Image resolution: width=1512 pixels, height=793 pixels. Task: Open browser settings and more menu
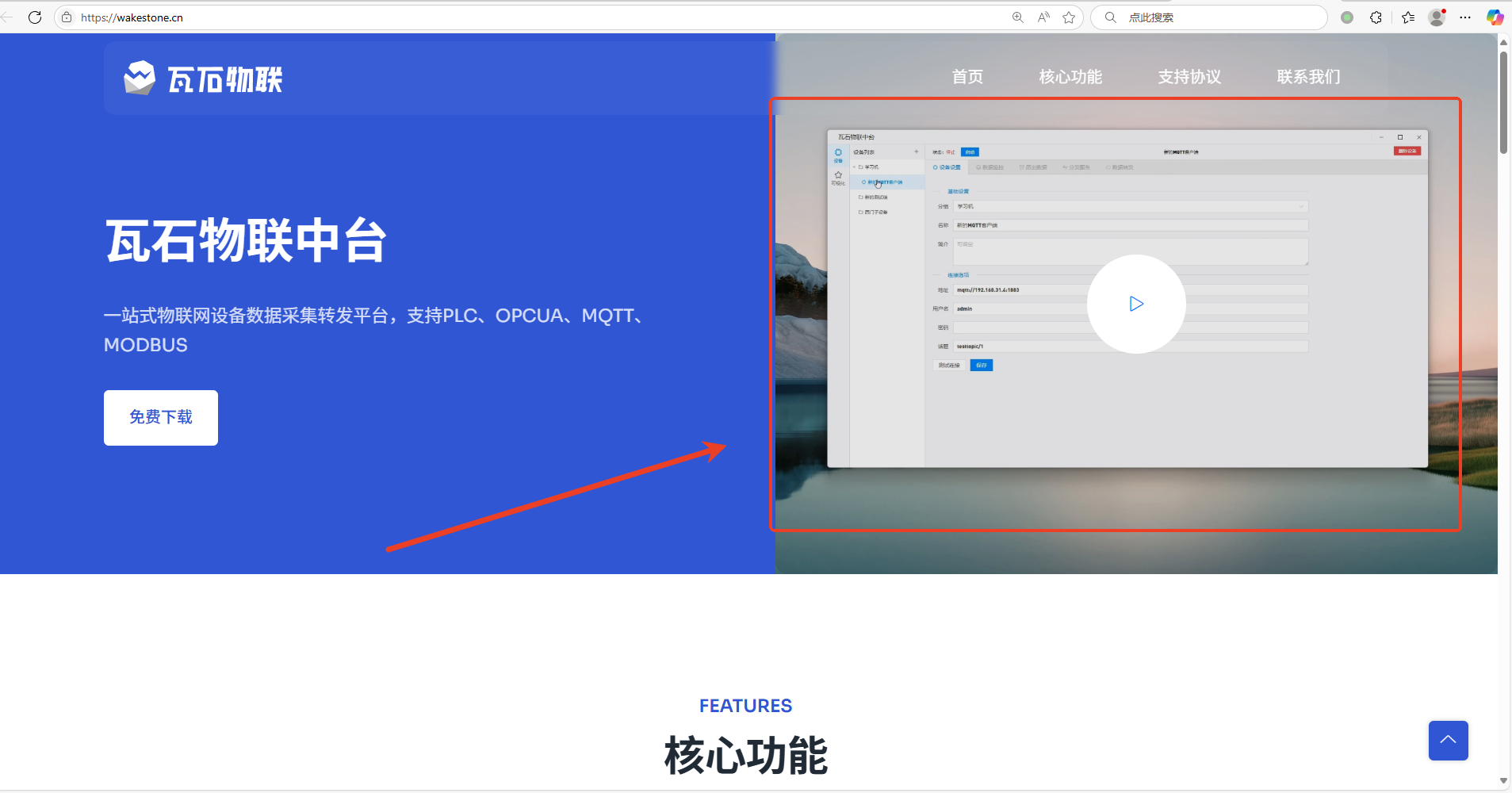[1465, 17]
